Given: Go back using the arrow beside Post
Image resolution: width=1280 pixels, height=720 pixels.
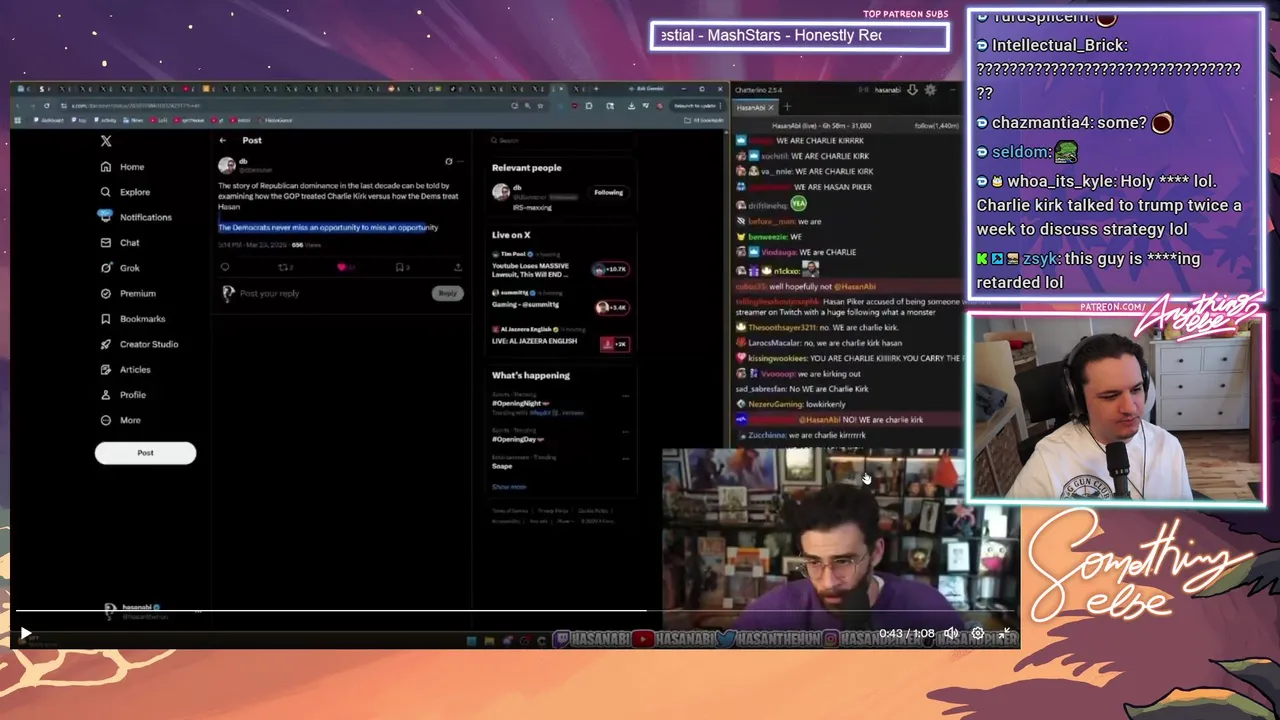Looking at the screenshot, I should [x=223, y=141].
